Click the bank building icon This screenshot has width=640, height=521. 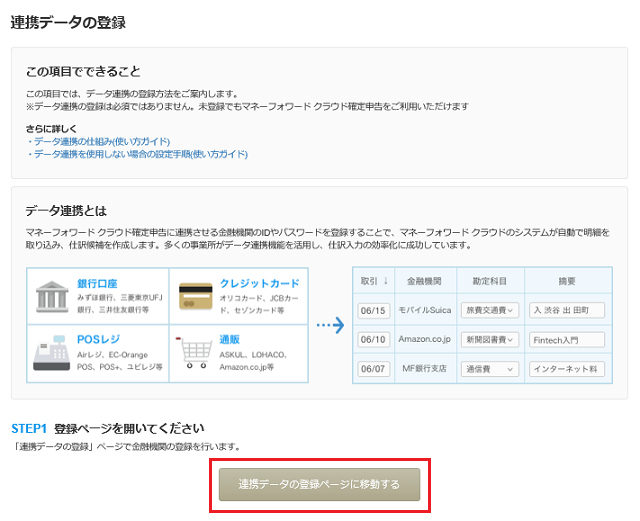[51, 296]
